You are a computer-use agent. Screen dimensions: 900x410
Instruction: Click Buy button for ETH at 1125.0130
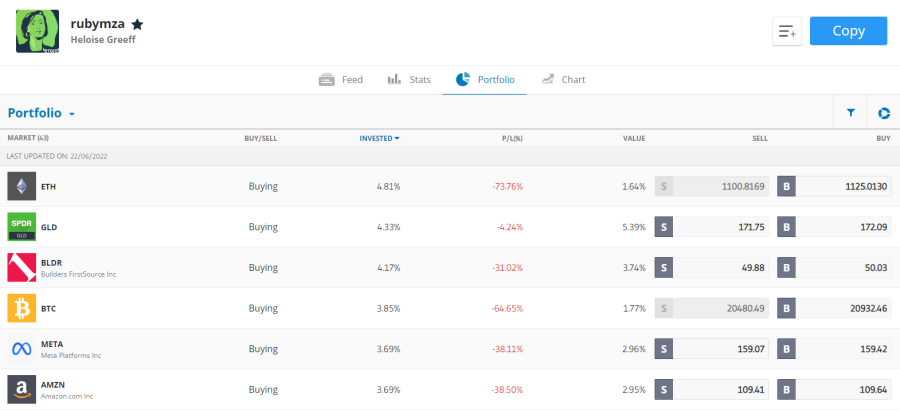(x=833, y=186)
